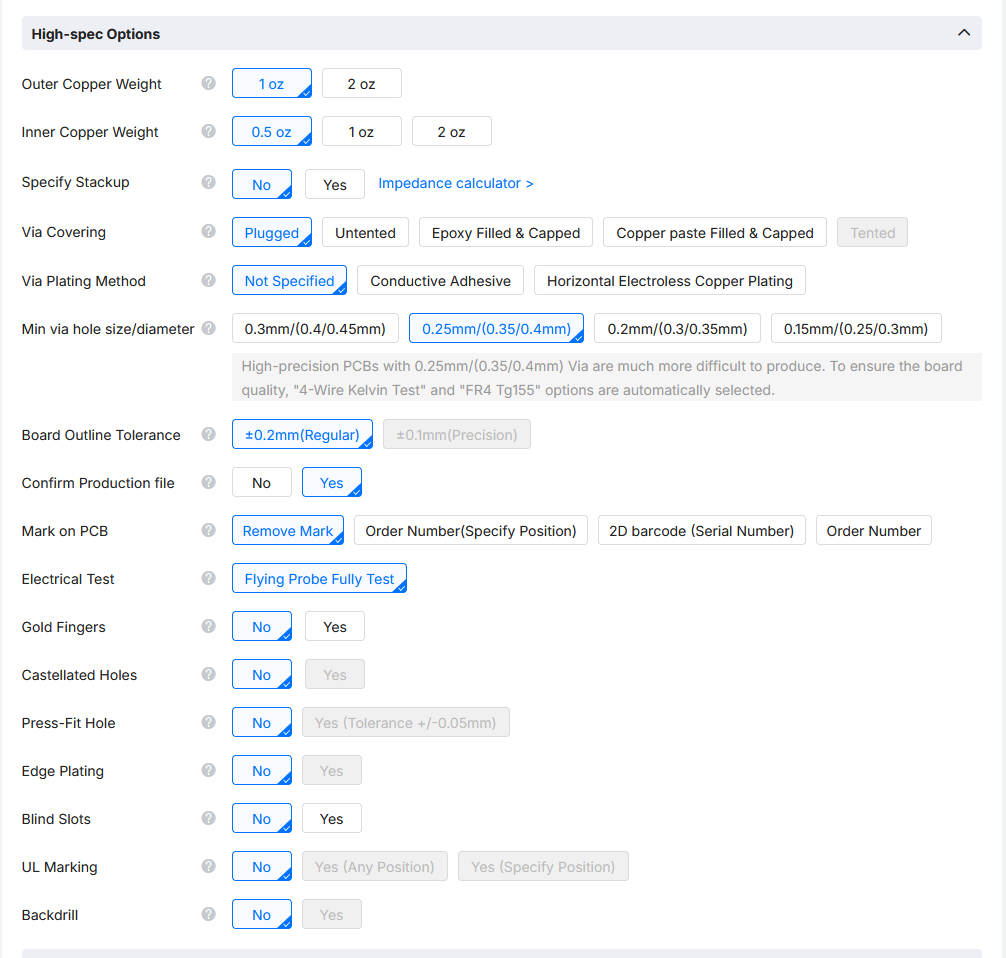
Task: Select 2 oz Outer Copper Weight
Action: (362, 83)
